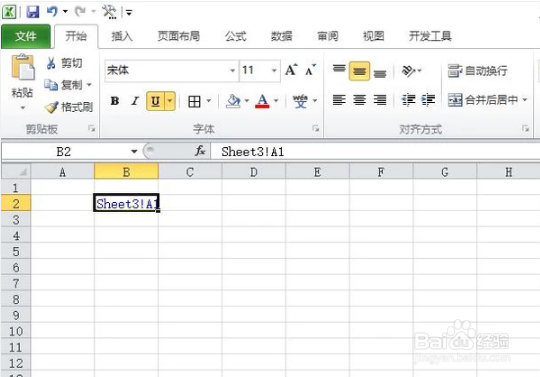Click decrease indent icon
Screen dimensions: 540x377
pyautogui.click(x=408, y=100)
